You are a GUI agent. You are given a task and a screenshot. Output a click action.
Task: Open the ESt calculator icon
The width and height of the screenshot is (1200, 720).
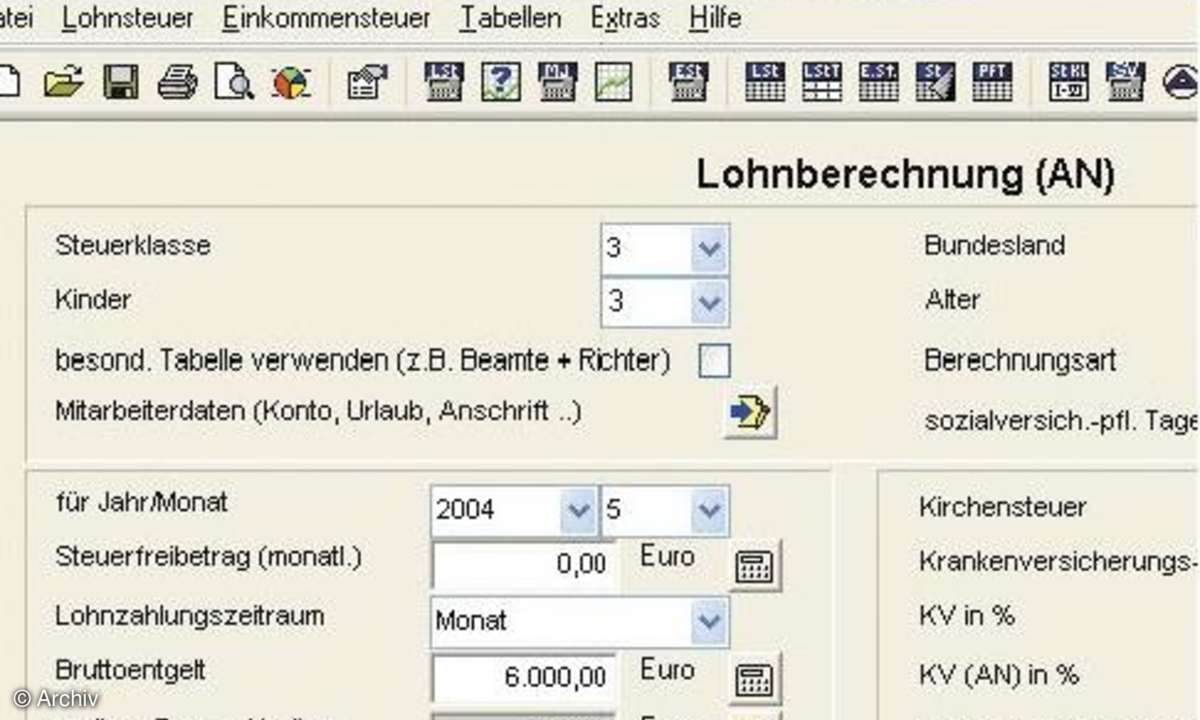click(x=688, y=82)
